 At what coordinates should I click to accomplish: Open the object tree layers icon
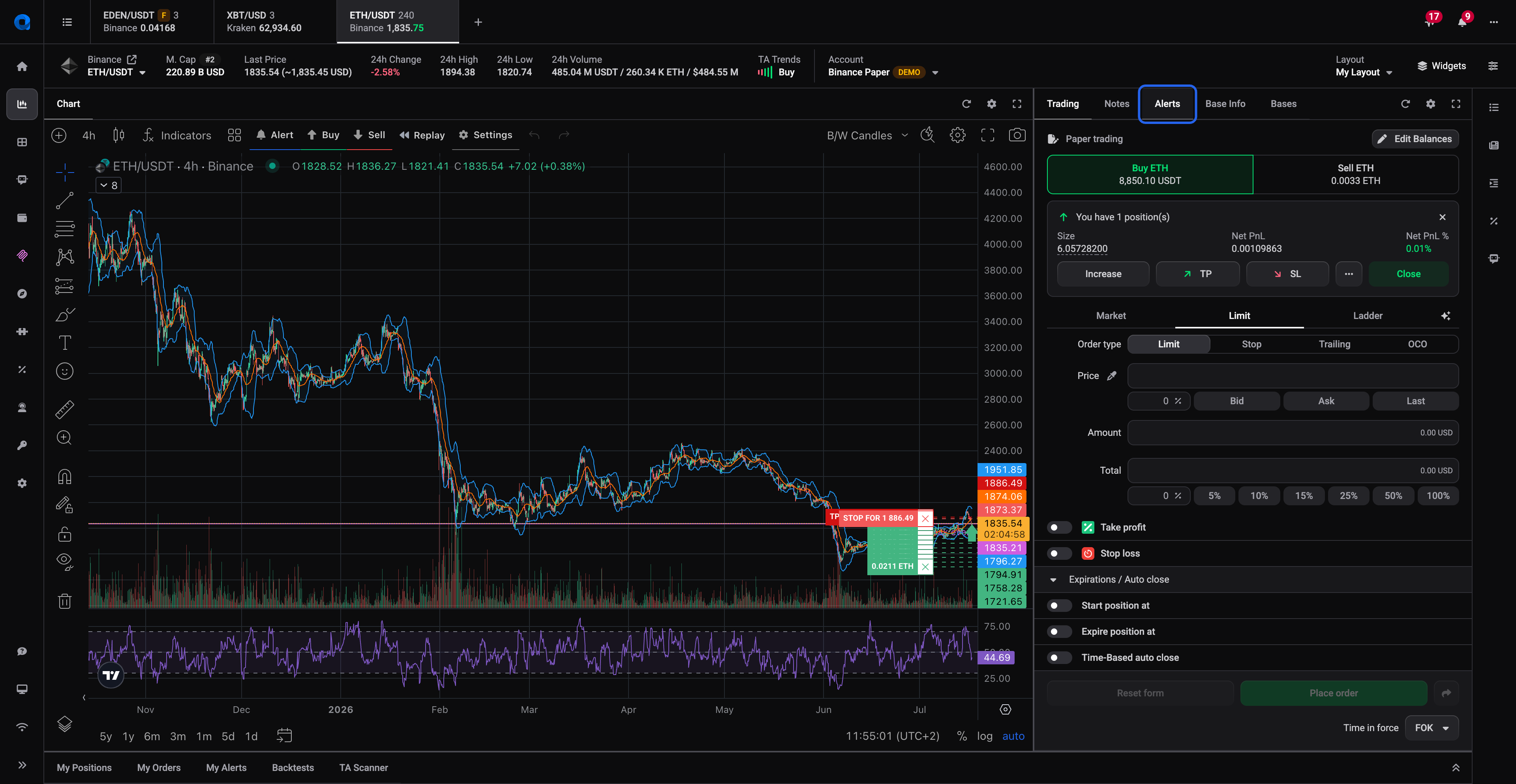pyautogui.click(x=65, y=723)
